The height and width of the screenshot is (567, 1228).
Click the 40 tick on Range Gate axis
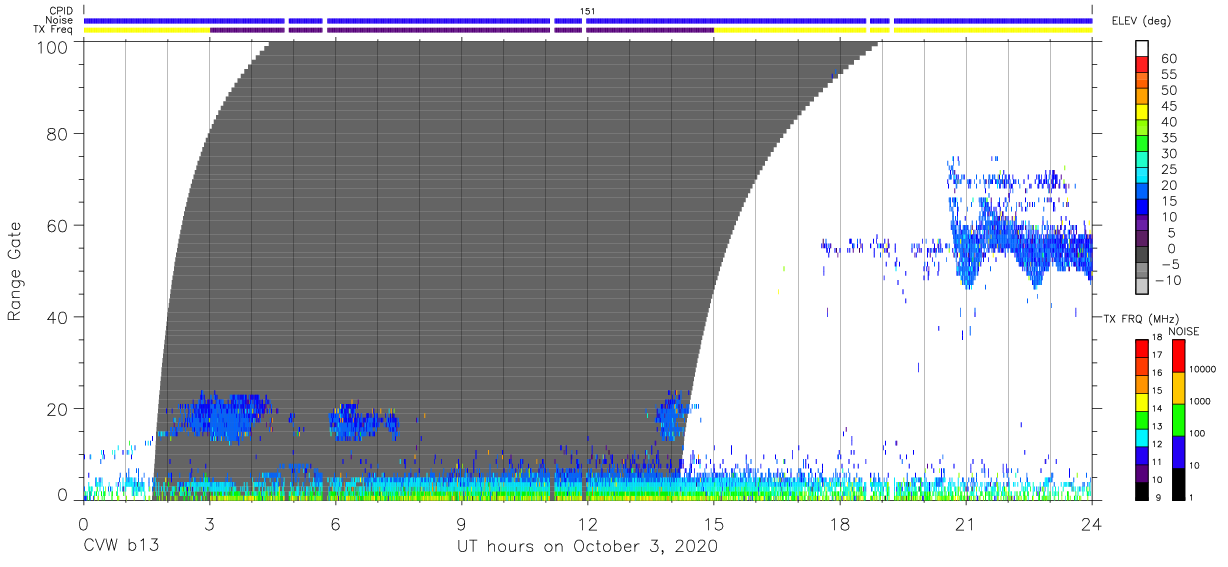[58, 317]
